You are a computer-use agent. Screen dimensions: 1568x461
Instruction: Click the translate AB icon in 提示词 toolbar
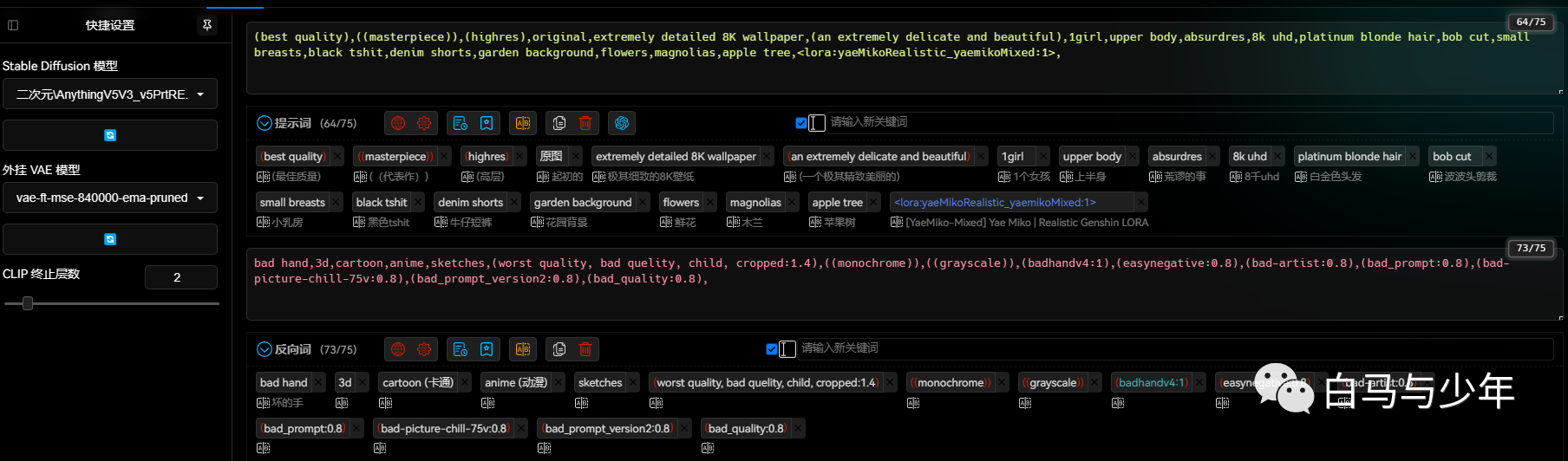(x=523, y=123)
